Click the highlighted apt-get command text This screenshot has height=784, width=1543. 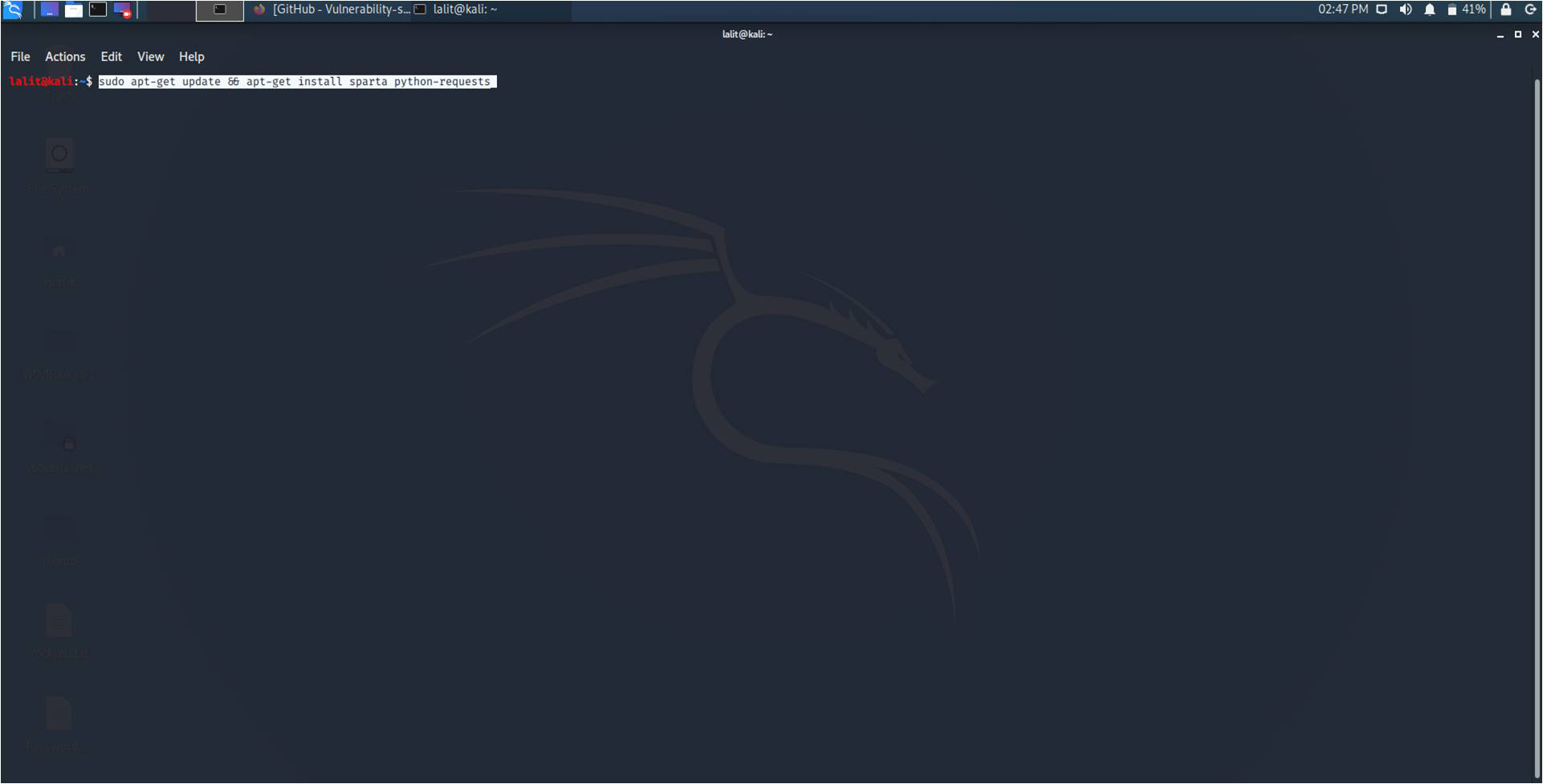coord(297,82)
